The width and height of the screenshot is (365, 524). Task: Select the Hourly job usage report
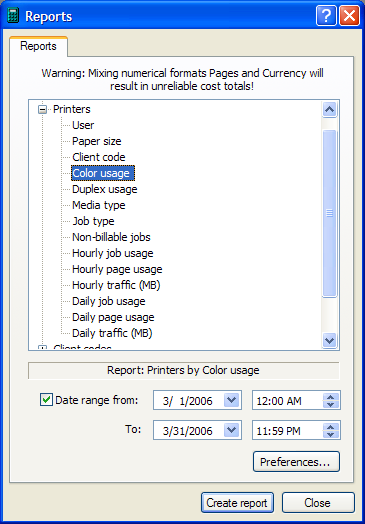(113, 253)
